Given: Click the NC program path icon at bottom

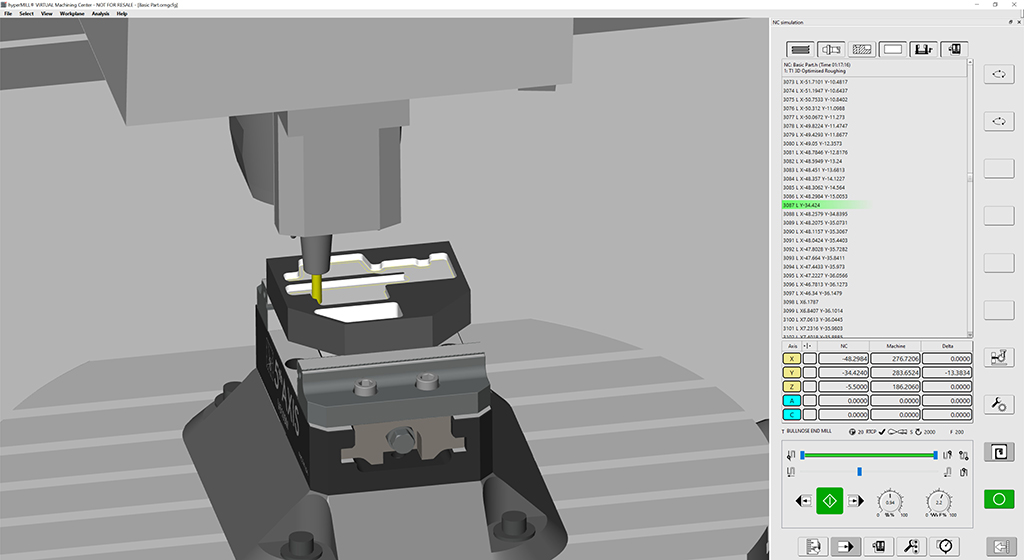Looking at the screenshot, I should click(x=814, y=546).
